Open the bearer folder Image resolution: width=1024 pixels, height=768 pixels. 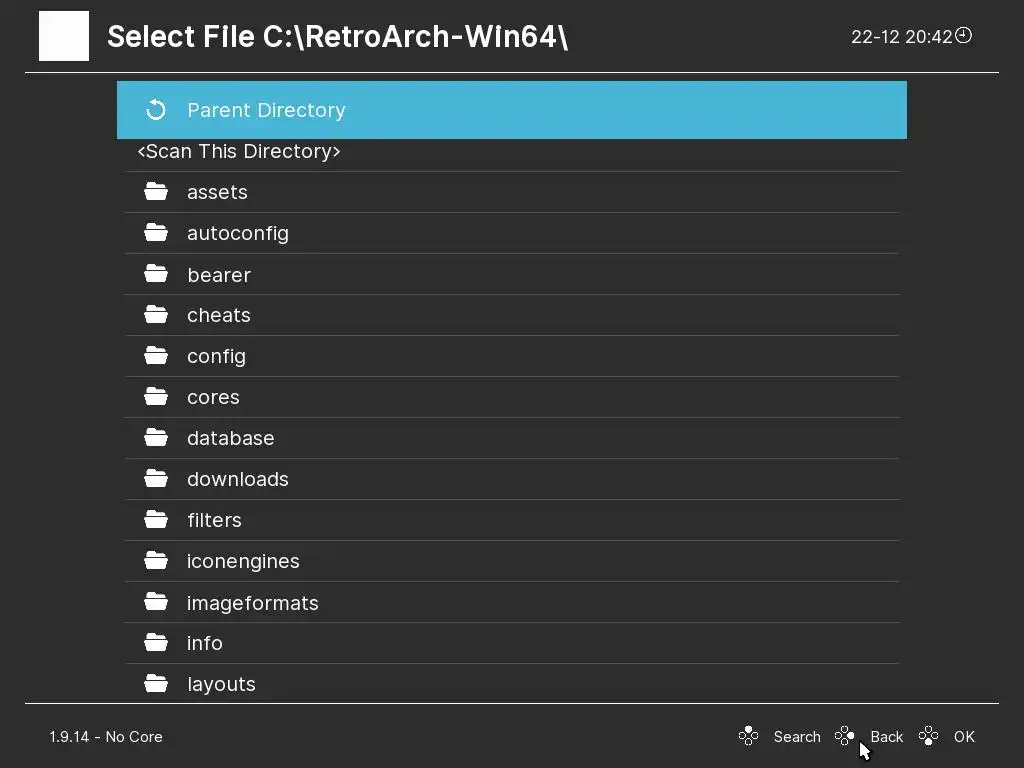tap(512, 274)
